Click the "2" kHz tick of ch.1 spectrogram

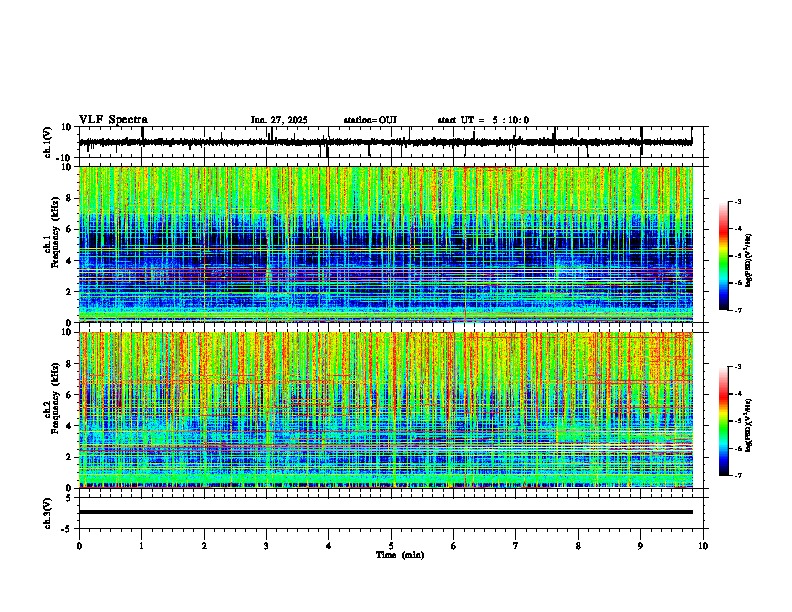[70, 292]
